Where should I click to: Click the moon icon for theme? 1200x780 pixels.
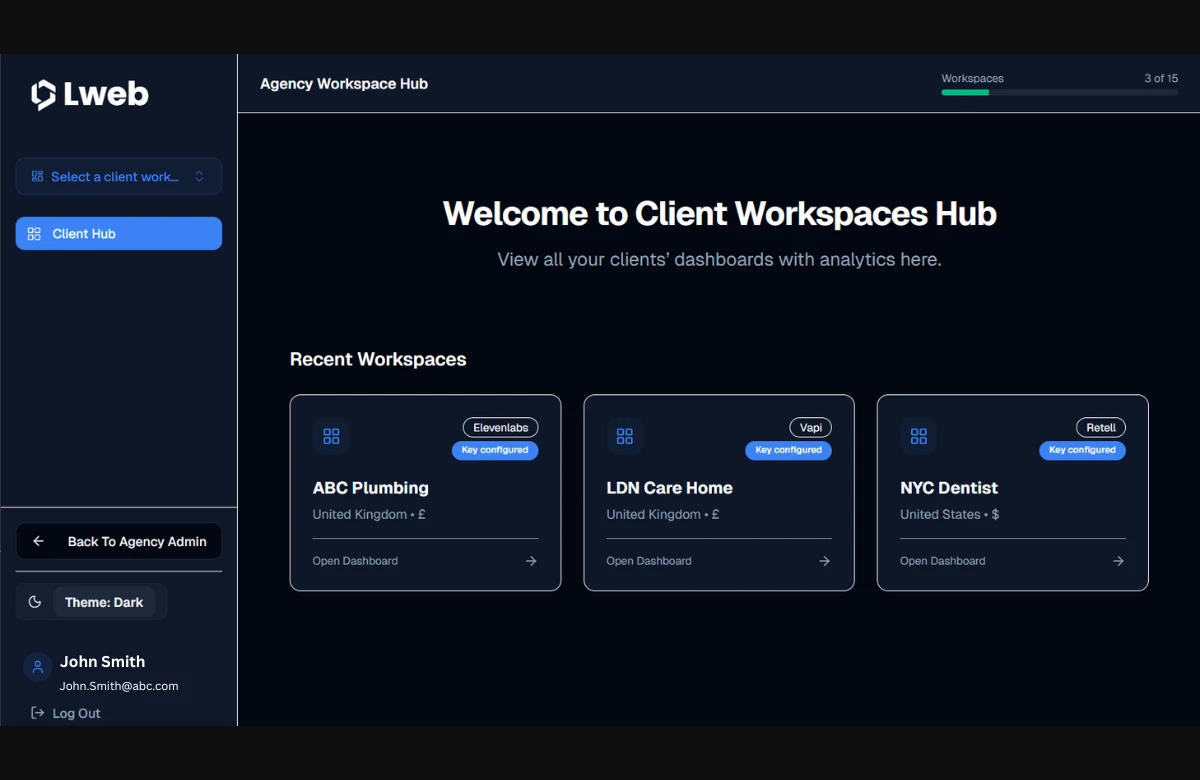(34, 602)
